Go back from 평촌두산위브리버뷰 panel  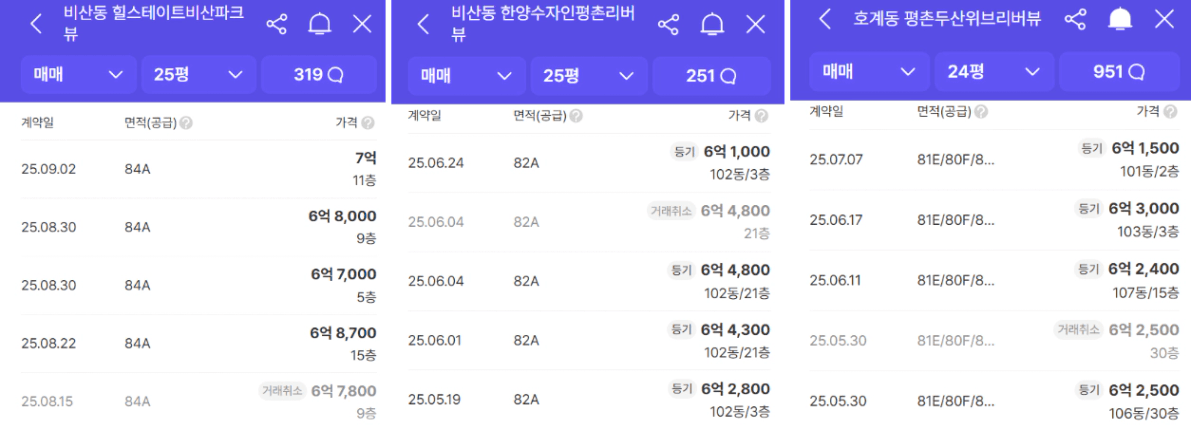825,19
